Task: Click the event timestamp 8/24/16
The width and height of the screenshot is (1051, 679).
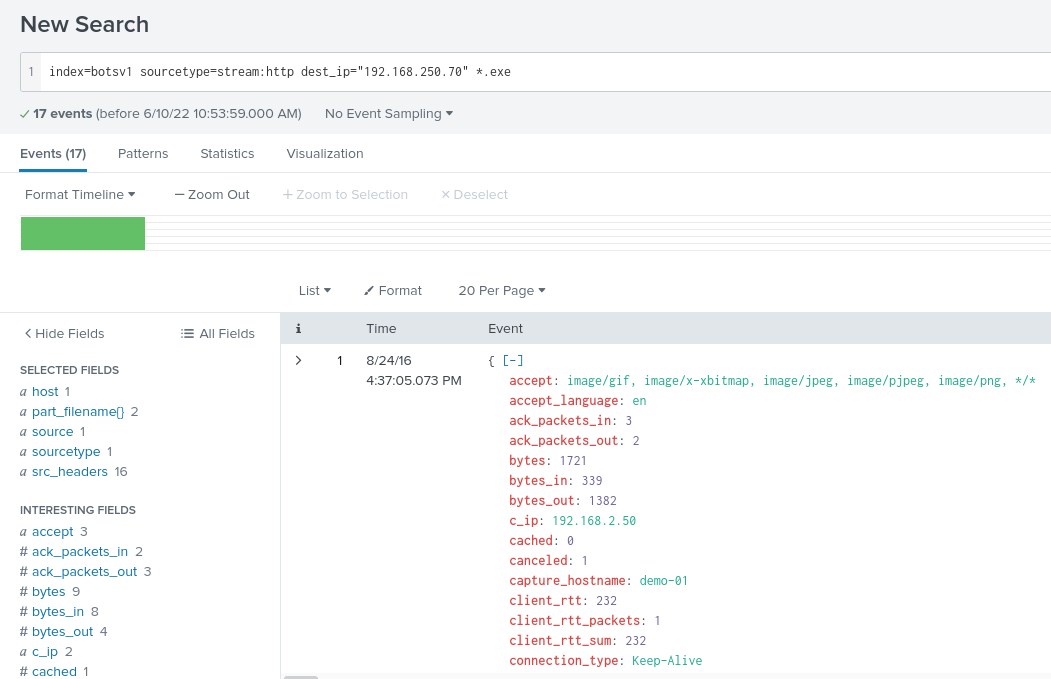Action: tap(389, 361)
